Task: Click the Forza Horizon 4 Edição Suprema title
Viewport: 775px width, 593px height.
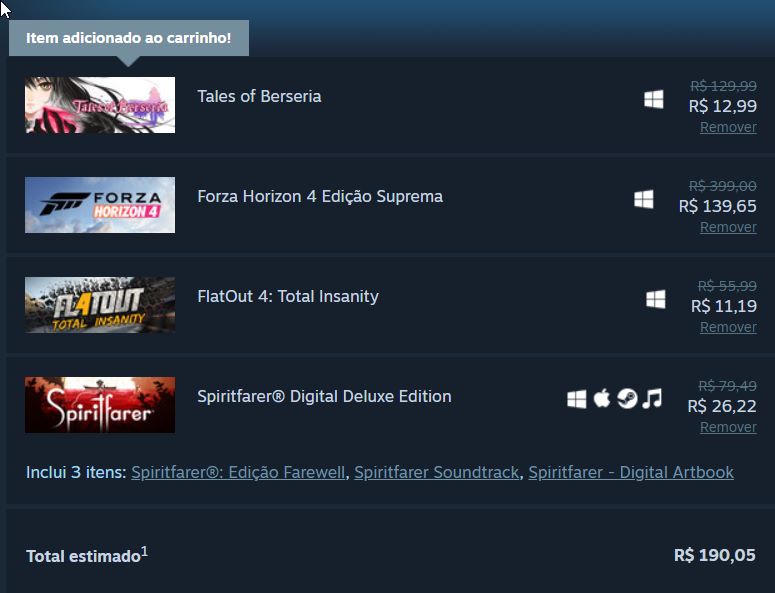Action: (x=320, y=196)
